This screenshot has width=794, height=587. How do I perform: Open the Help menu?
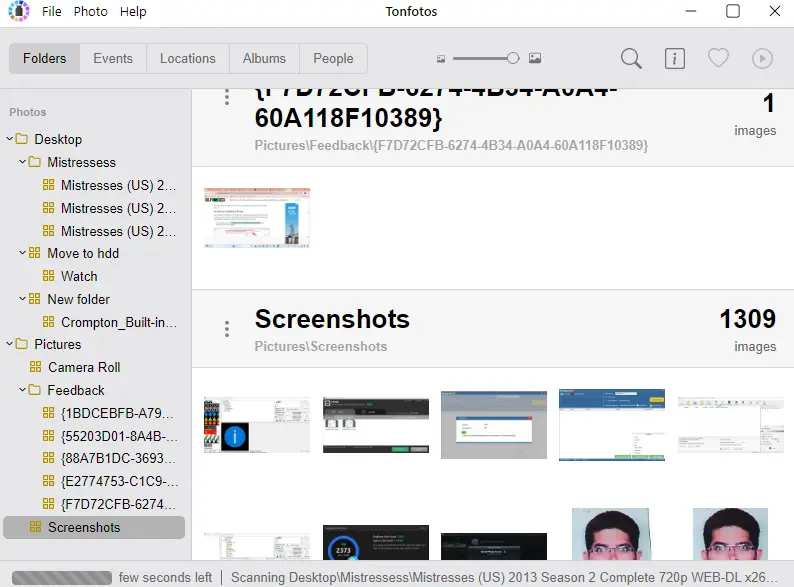point(133,11)
